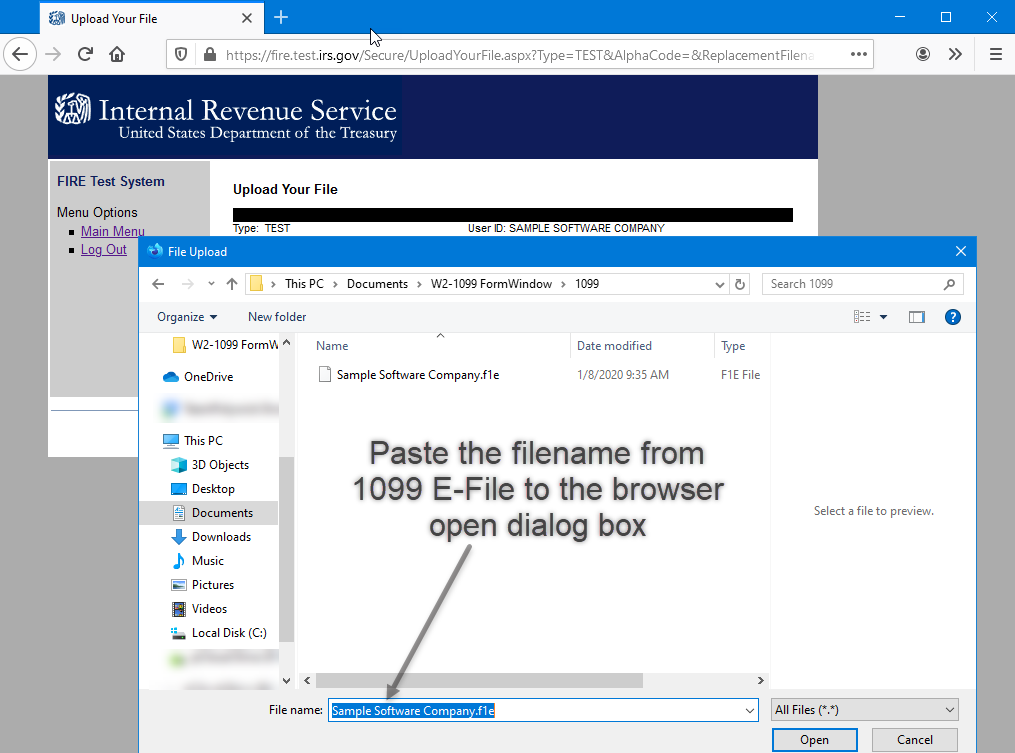
Task: Select the Sample Software Company.f1e file
Action: tap(417, 375)
